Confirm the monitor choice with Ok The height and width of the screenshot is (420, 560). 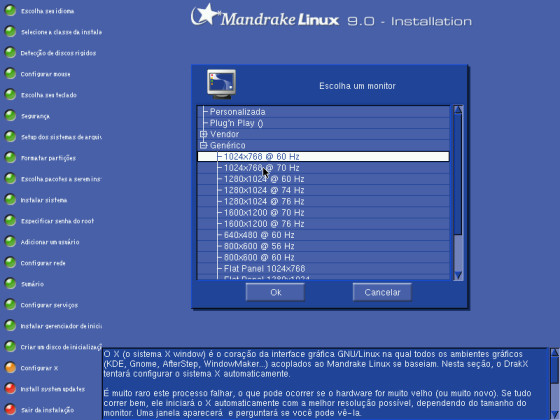(x=275, y=292)
